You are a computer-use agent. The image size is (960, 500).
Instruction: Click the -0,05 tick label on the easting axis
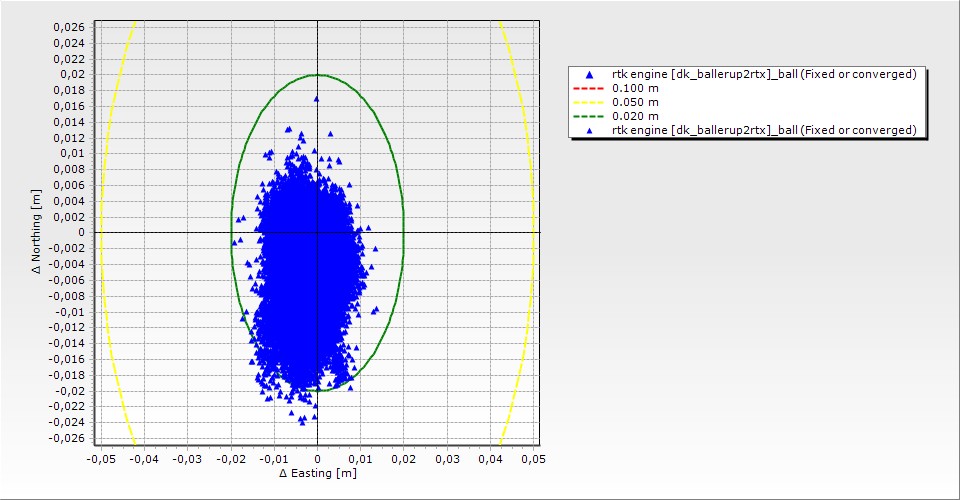[101, 459]
